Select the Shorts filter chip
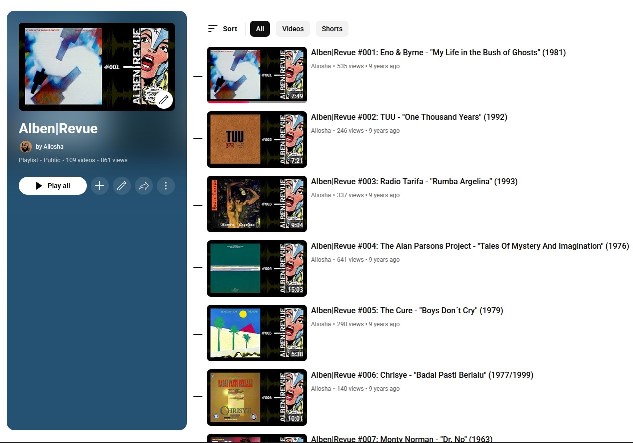This screenshot has height=443, width=633. click(x=332, y=29)
